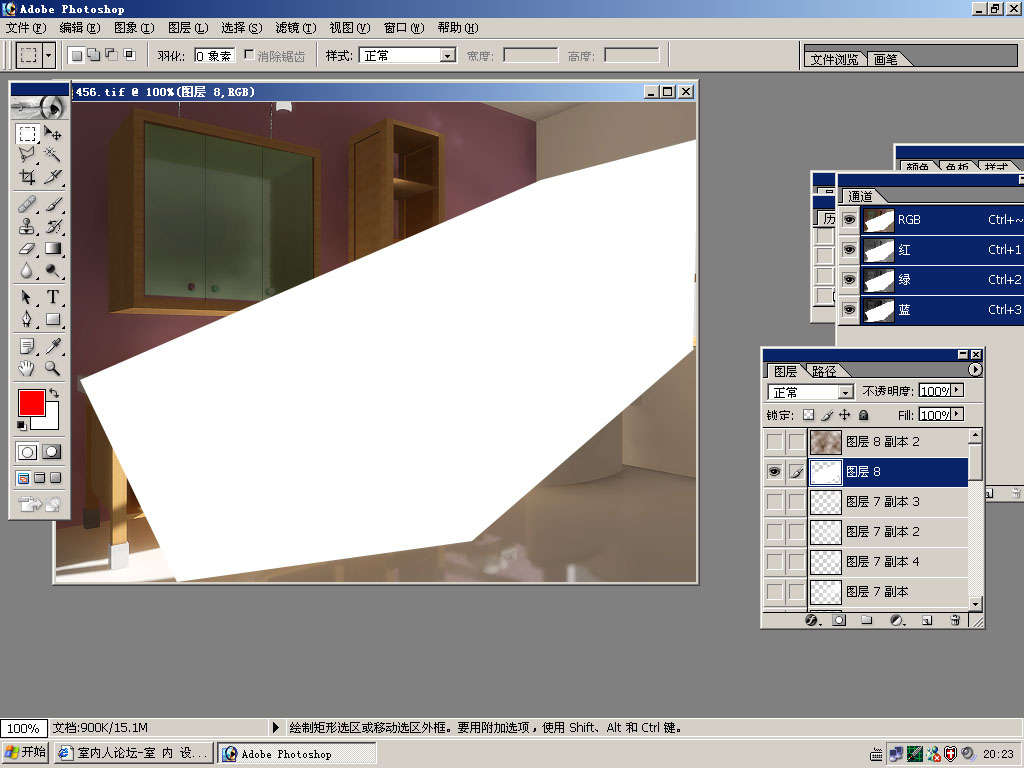Click the white background color swatch
1024x768 pixels.
point(50,421)
